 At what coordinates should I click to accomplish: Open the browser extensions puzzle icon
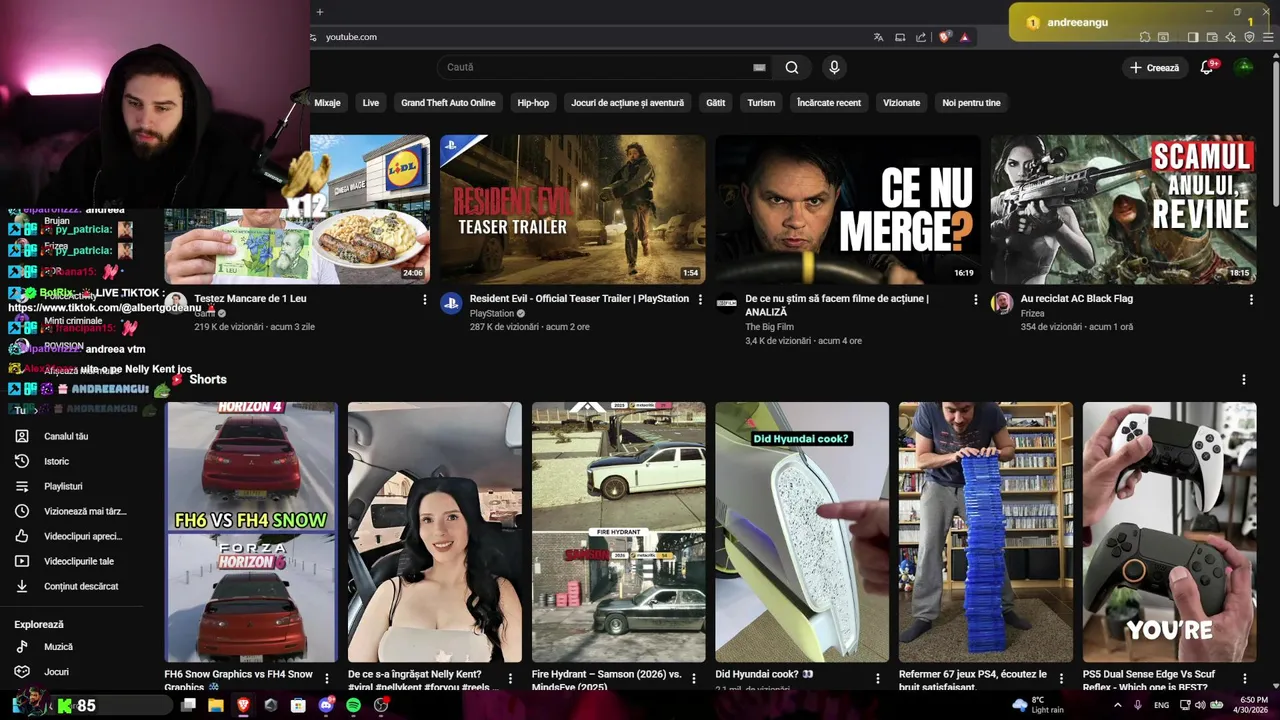point(1145,37)
